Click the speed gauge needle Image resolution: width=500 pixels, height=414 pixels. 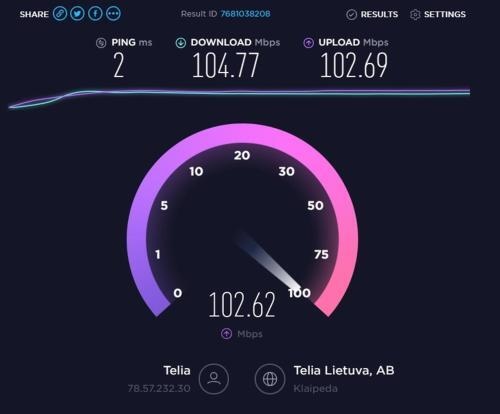coord(268,260)
